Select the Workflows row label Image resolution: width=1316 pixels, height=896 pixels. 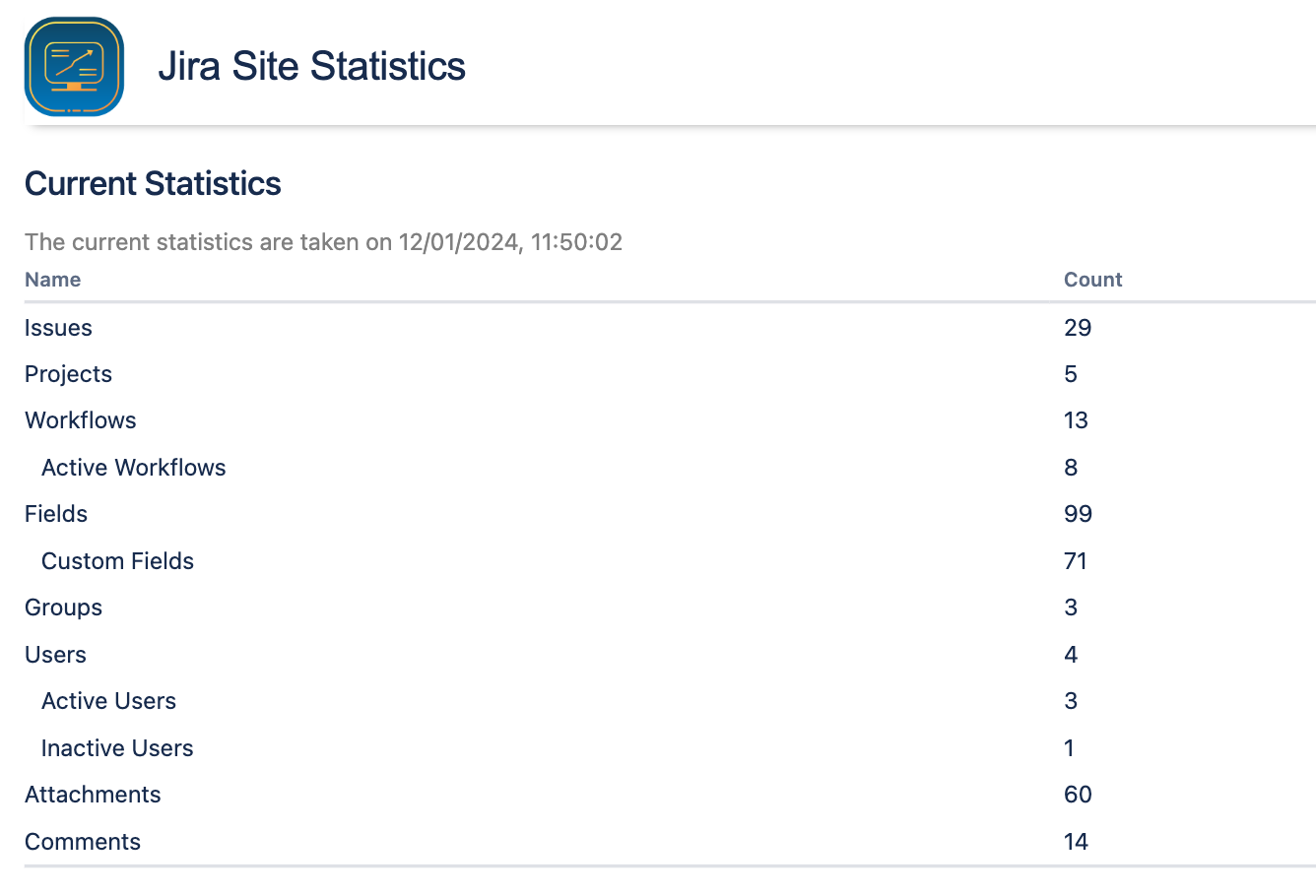pos(81,420)
